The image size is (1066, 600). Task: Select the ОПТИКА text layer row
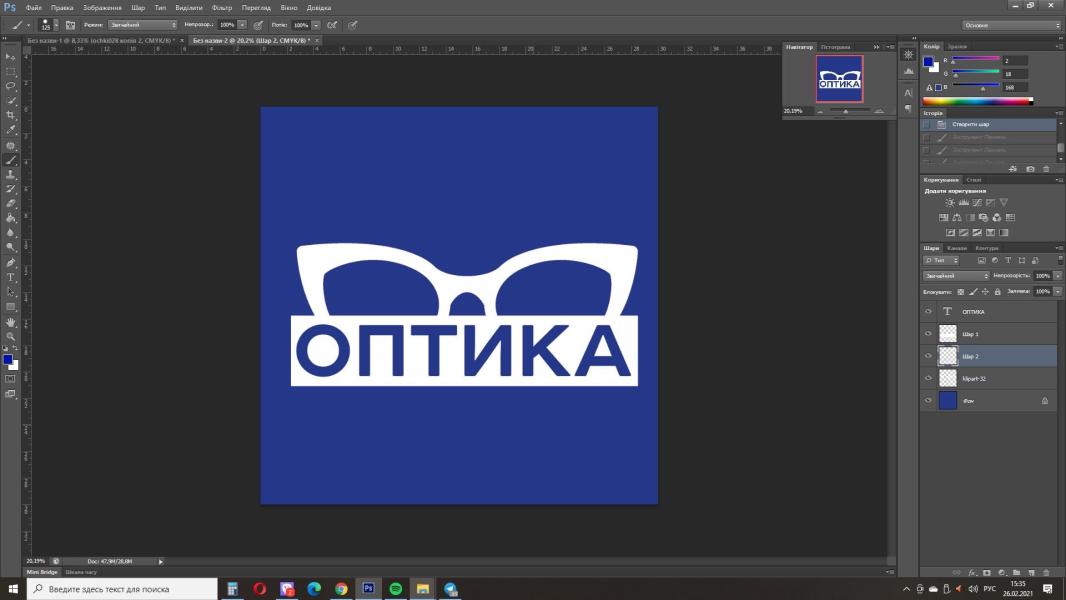pyautogui.click(x=989, y=312)
